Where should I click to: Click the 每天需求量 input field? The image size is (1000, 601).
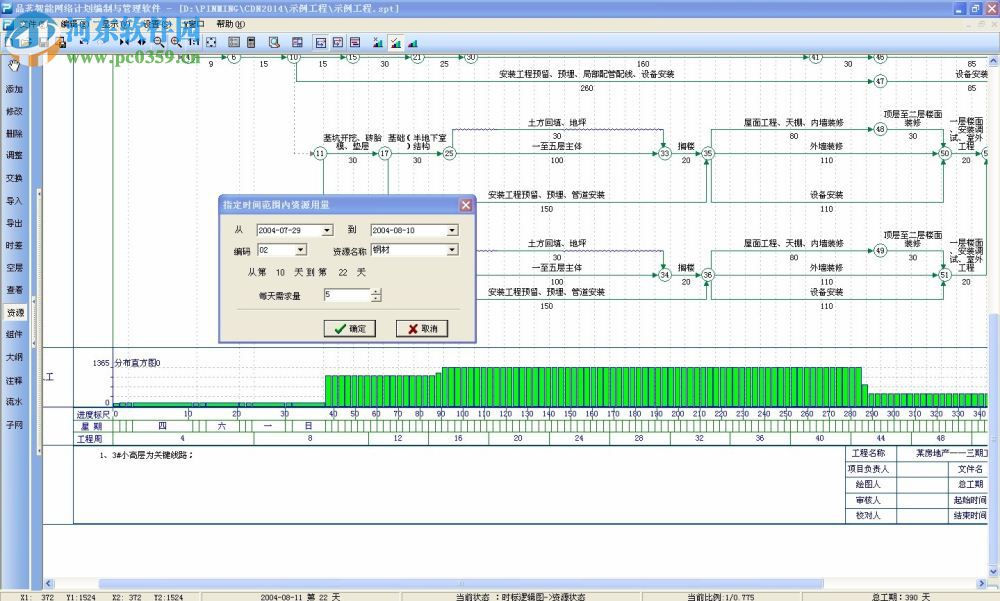(345, 295)
